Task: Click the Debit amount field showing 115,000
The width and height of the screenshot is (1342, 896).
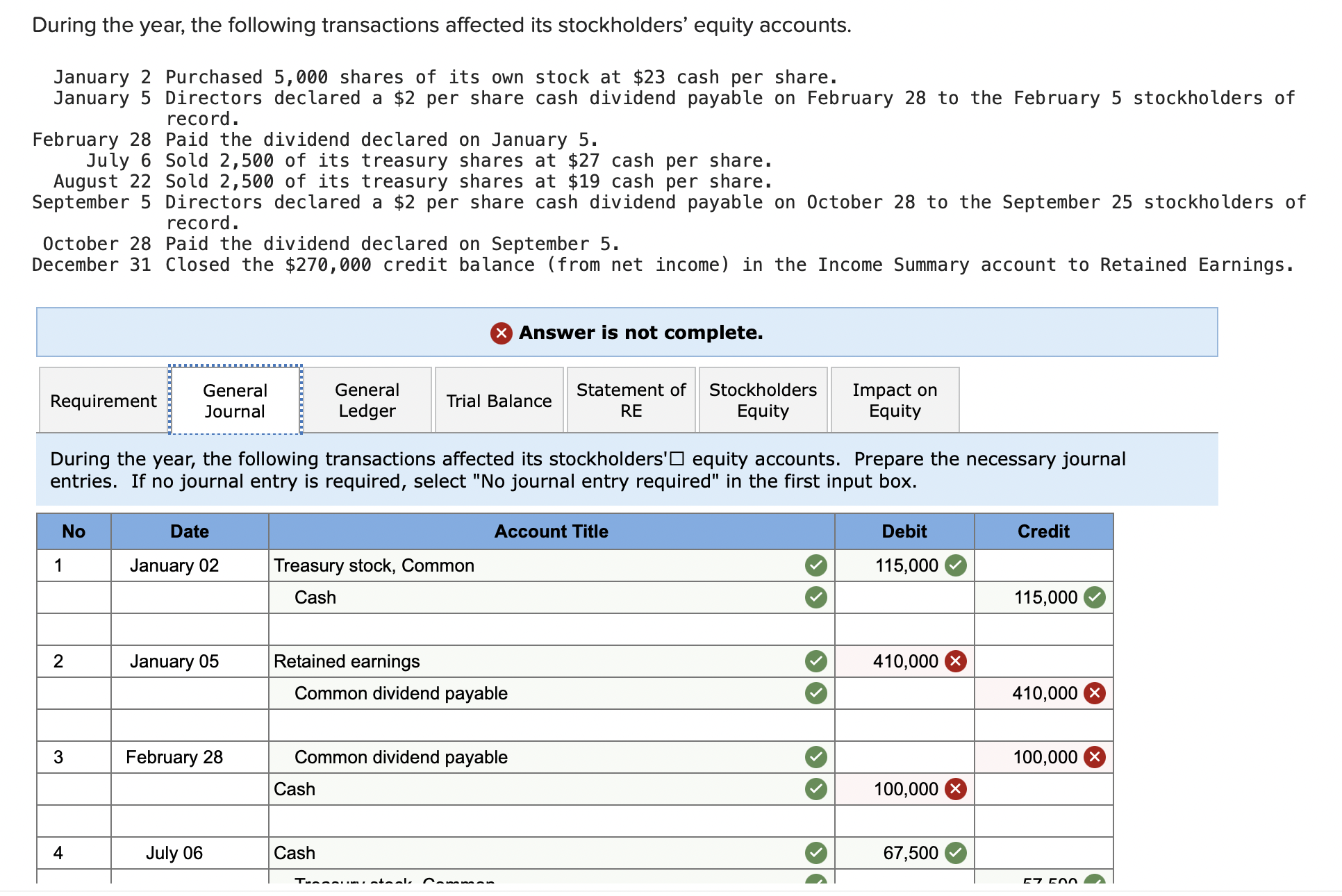Action: pyautogui.click(x=903, y=565)
